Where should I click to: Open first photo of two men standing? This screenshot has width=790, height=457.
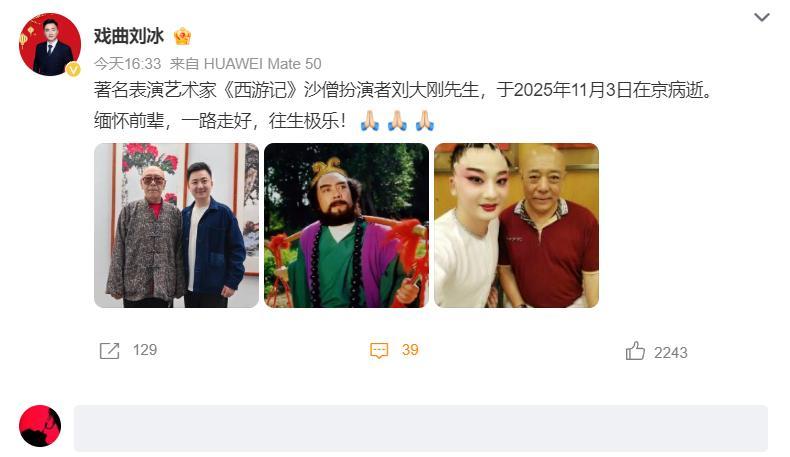tap(176, 225)
